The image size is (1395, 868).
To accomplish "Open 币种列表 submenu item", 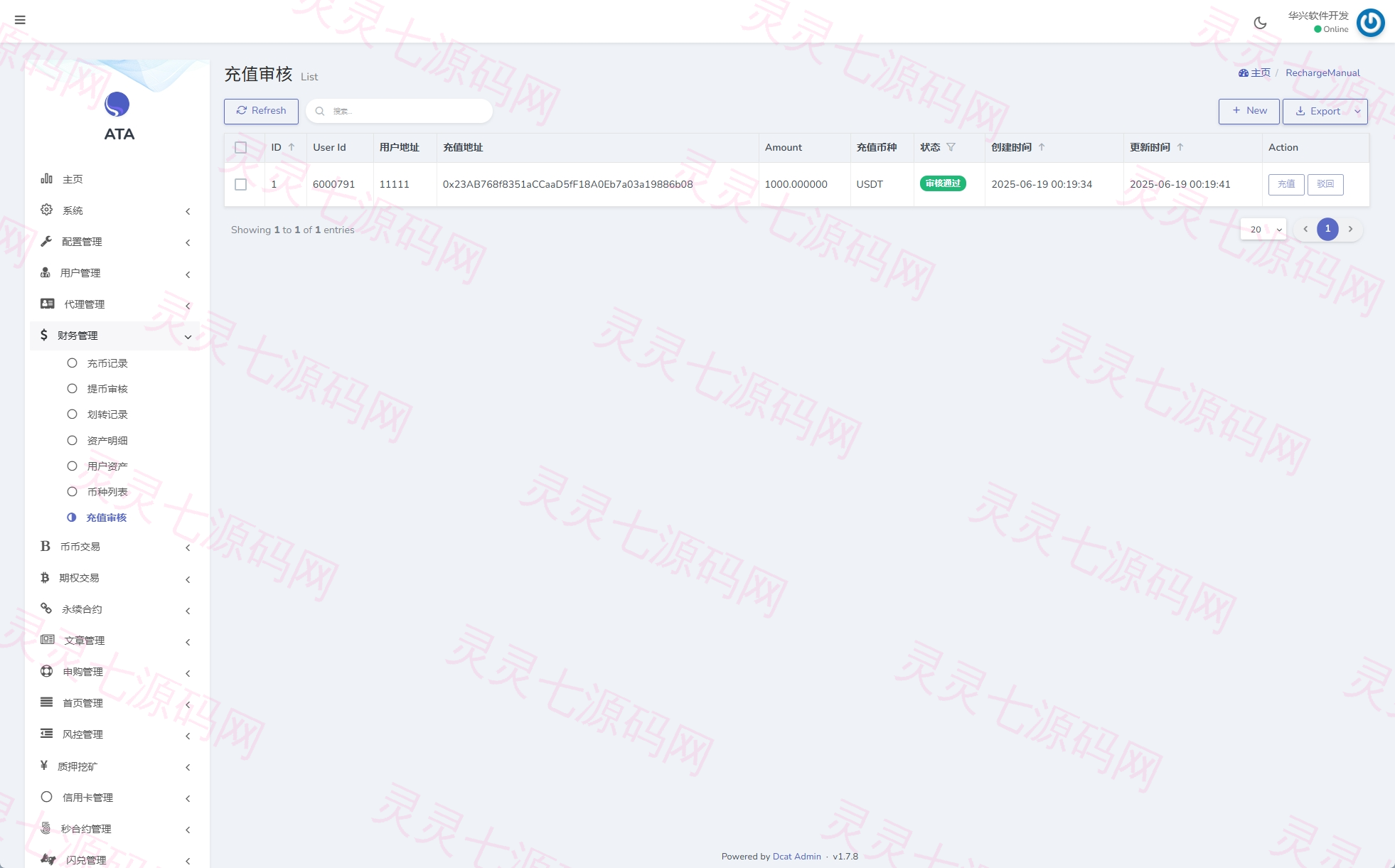I will coord(107,492).
